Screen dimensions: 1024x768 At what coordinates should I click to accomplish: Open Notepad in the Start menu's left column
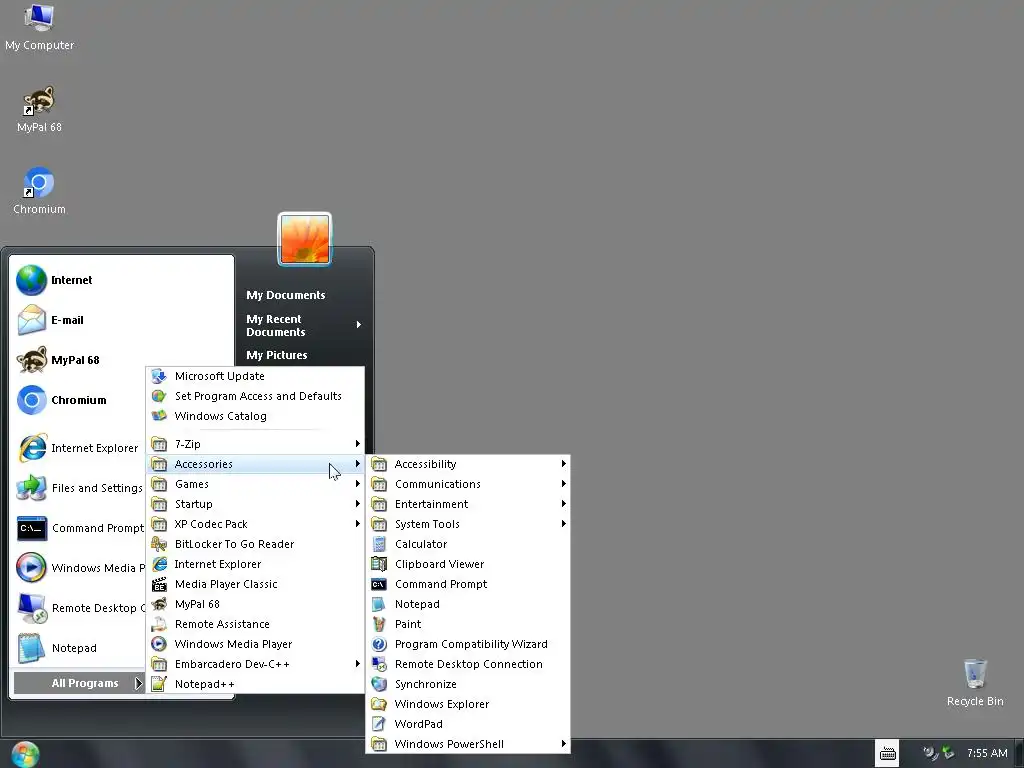coord(80,648)
